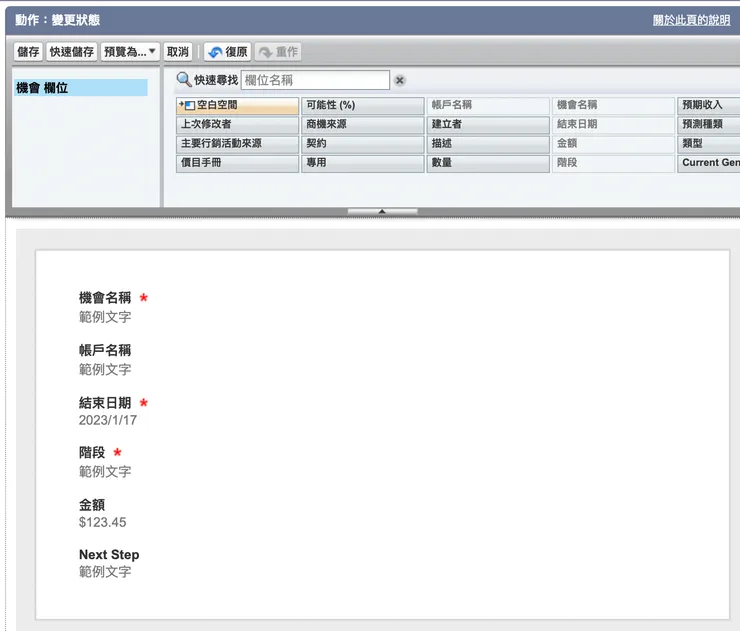Click the greyed 結束日期 palette field
Image resolution: width=740 pixels, height=631 pixels.
[613, 125]
